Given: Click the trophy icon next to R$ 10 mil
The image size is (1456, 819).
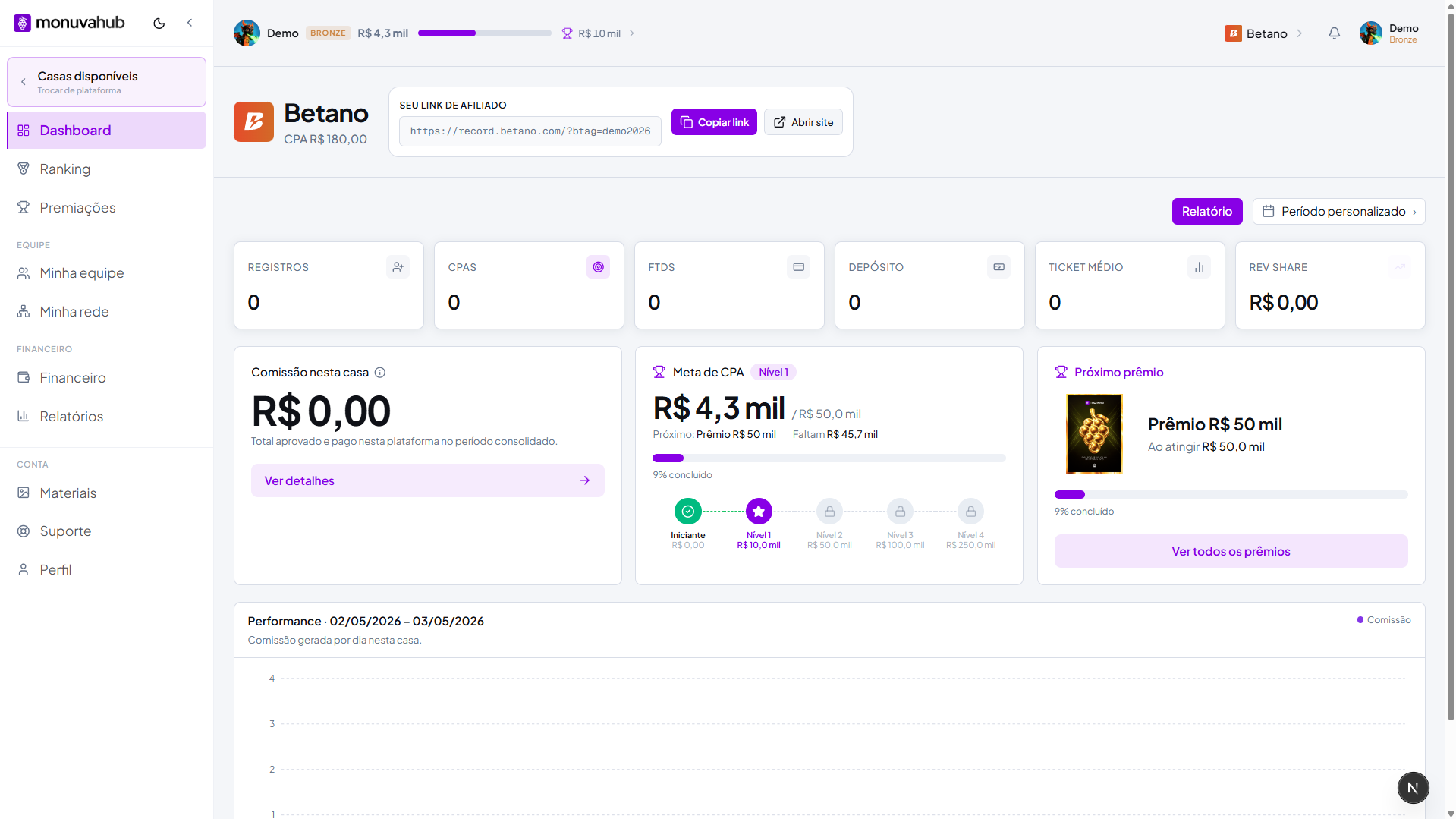Looking at the screenshot, I should pos(567,33).
